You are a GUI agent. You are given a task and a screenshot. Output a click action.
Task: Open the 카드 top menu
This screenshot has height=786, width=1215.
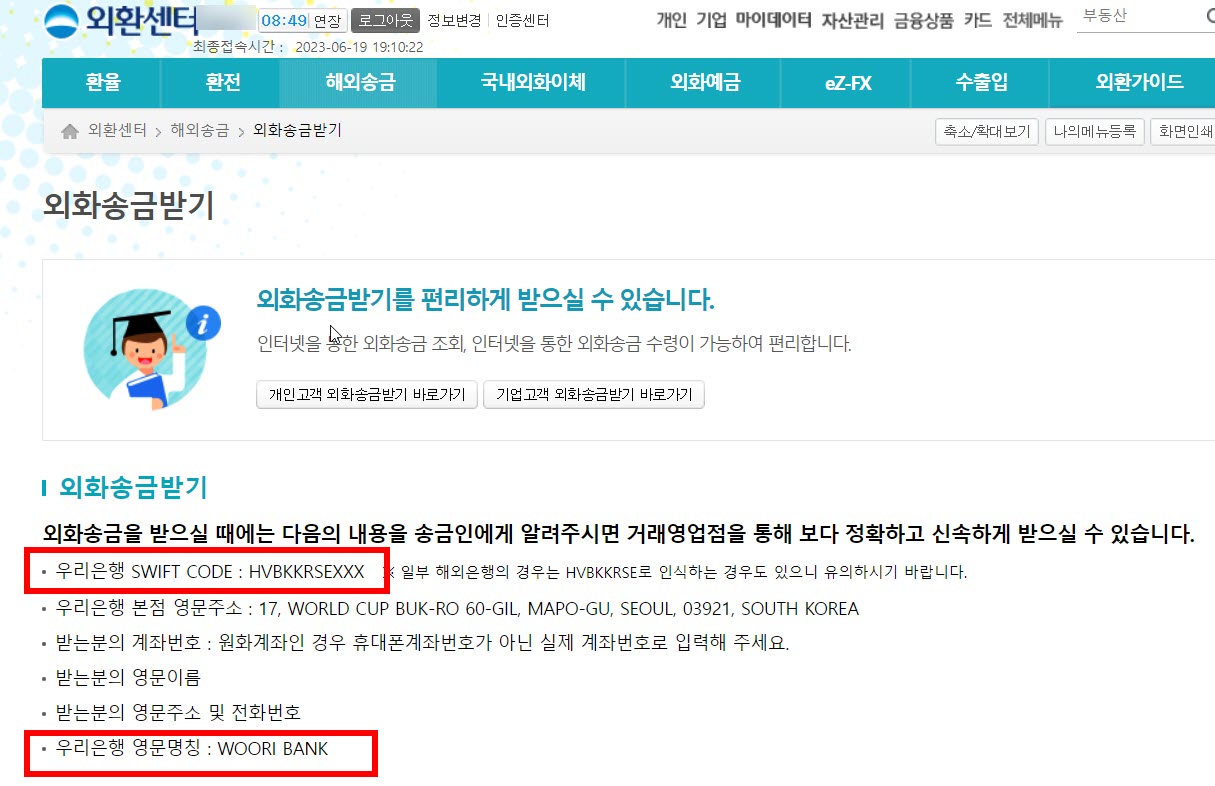click(978, 20)
